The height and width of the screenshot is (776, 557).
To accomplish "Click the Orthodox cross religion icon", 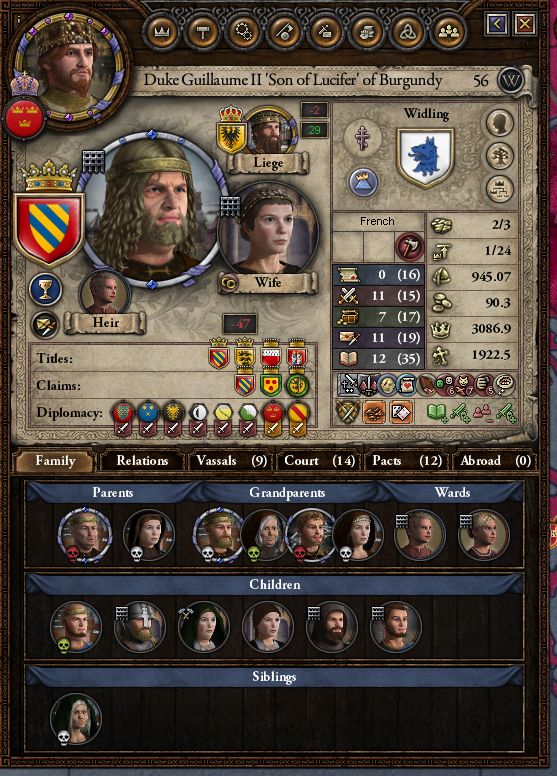I will click(364, 137).
